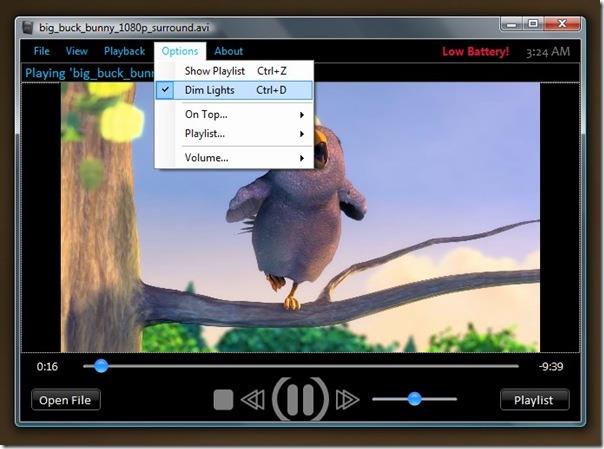This screenshot has width=604, height=449.
Task: Open the About menu
Action: pyautogui.click(x=228, y=51)
